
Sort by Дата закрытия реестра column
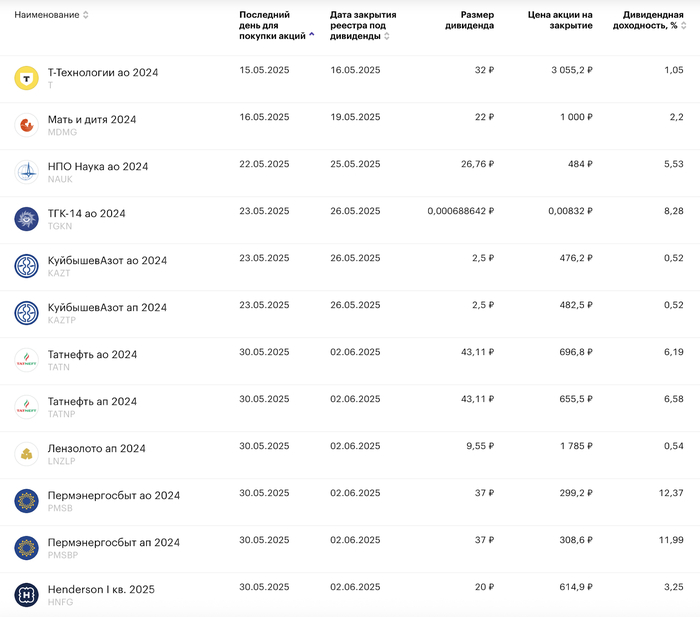(x=387, y=36)
